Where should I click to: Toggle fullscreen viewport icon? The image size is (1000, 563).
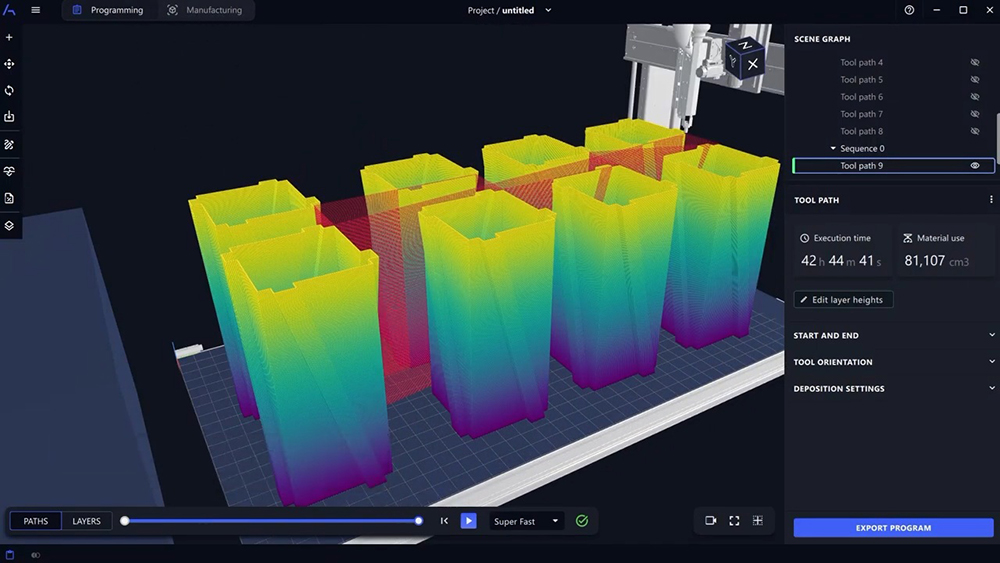click(x=734, y=521)
